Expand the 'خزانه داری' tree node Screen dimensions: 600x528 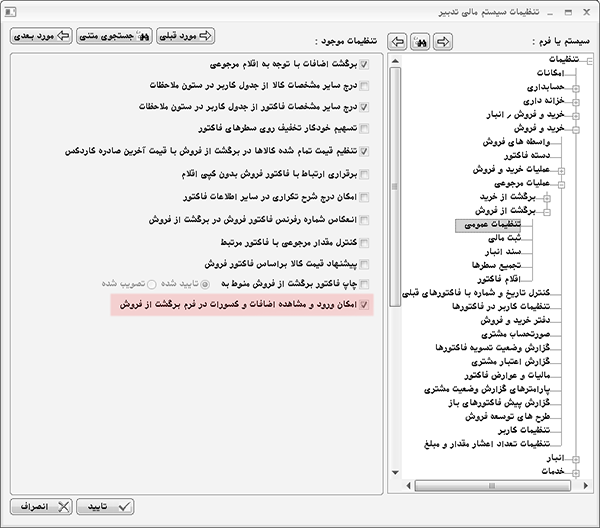(x=576, y=101)
